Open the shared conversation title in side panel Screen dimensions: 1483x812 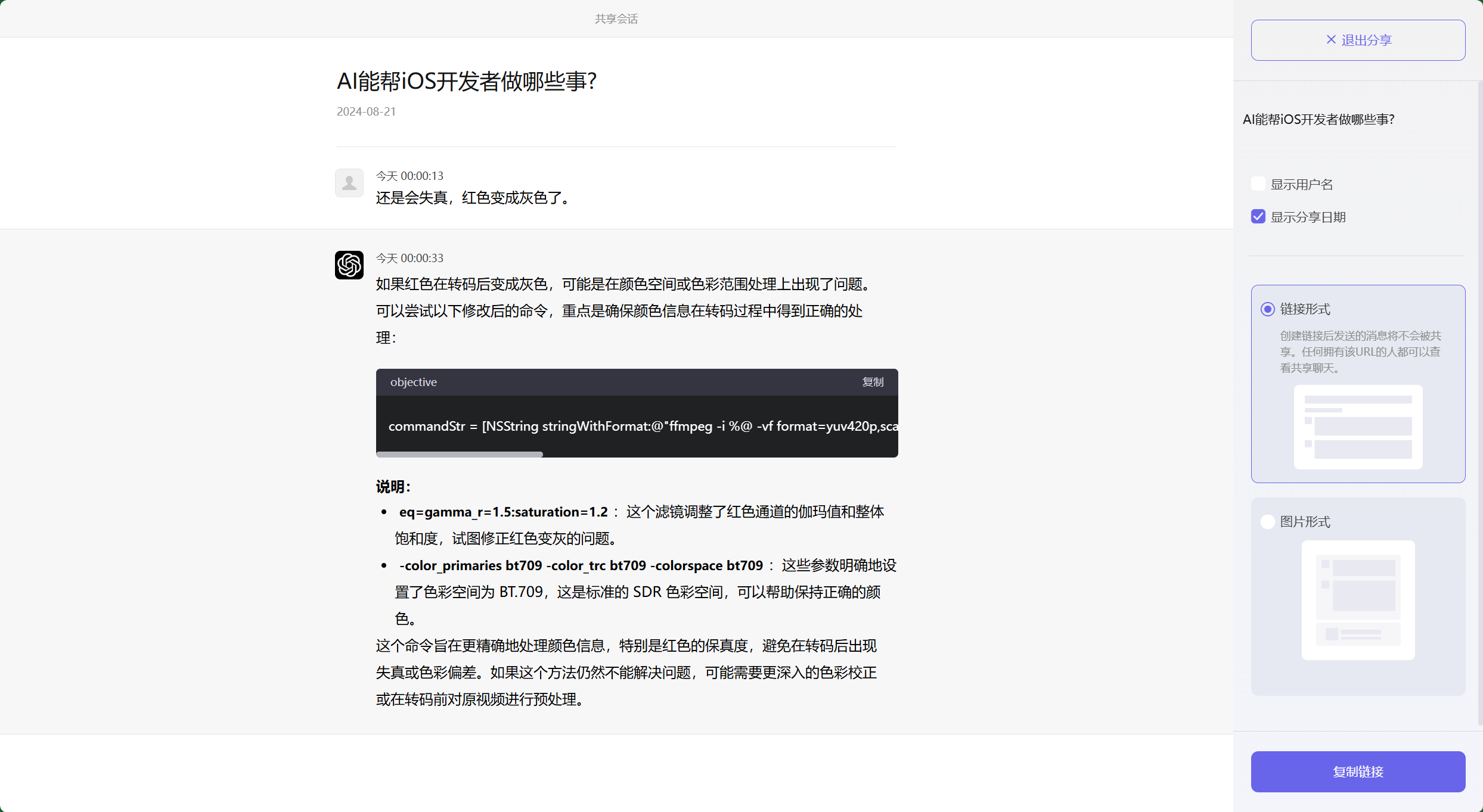click(x=1318, y=119)
